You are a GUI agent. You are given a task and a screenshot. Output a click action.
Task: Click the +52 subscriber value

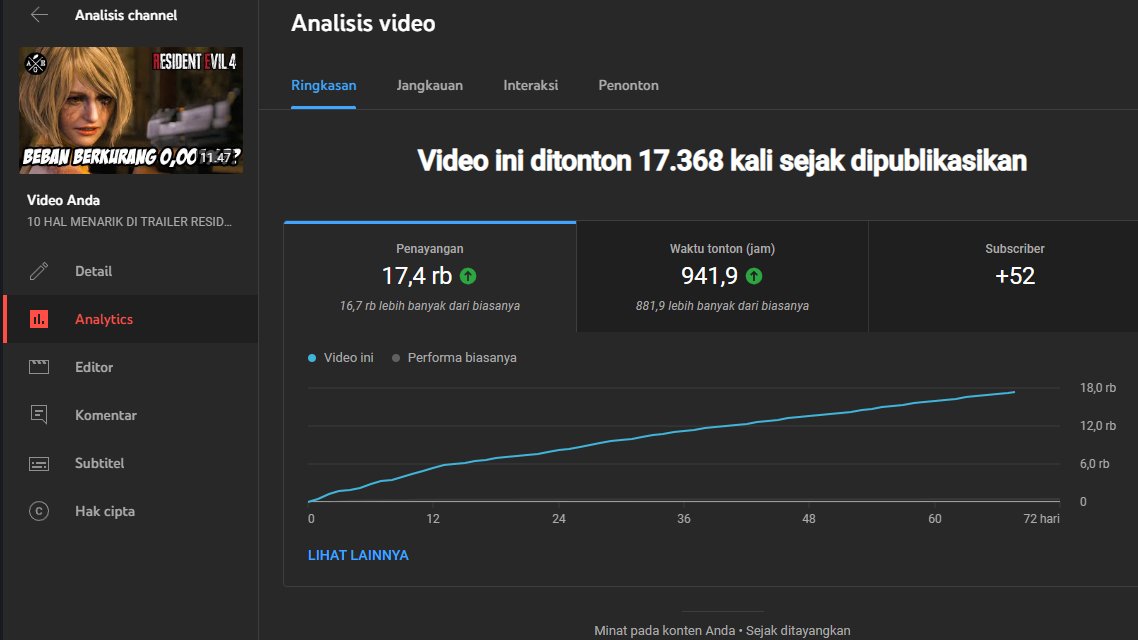pos(1015,276)
